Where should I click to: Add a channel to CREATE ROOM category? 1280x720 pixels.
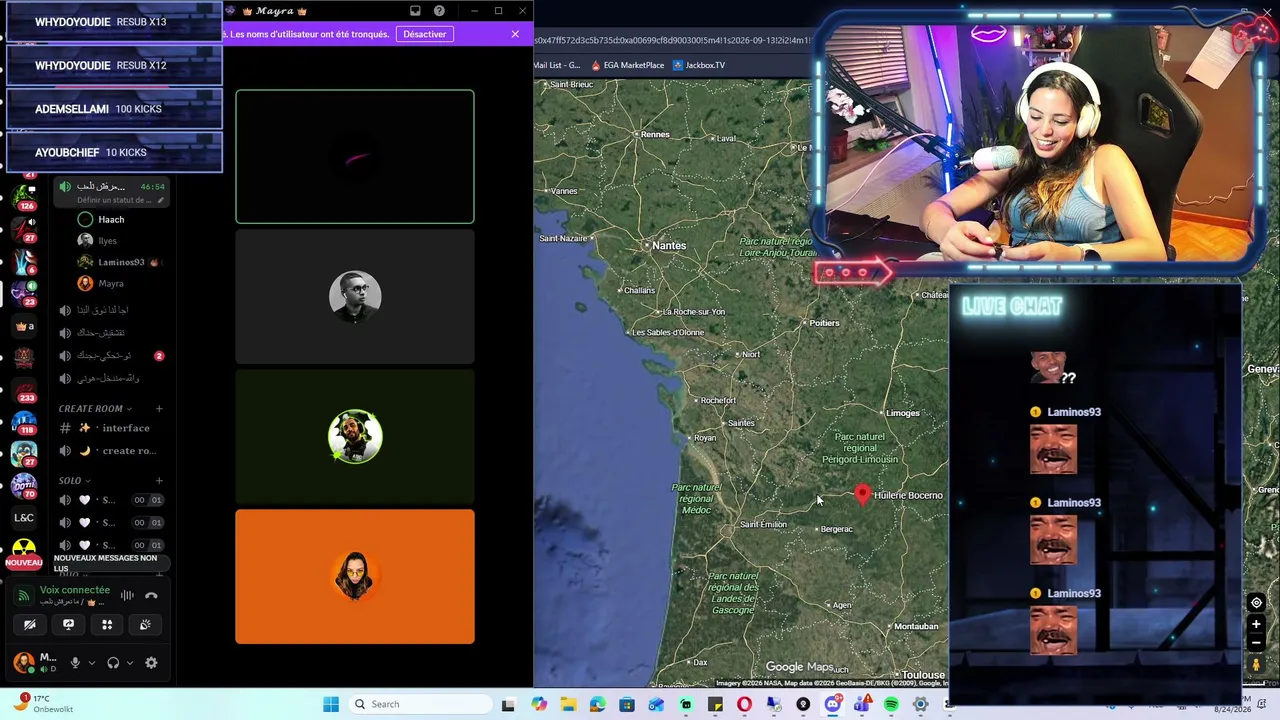pos(158,408)
